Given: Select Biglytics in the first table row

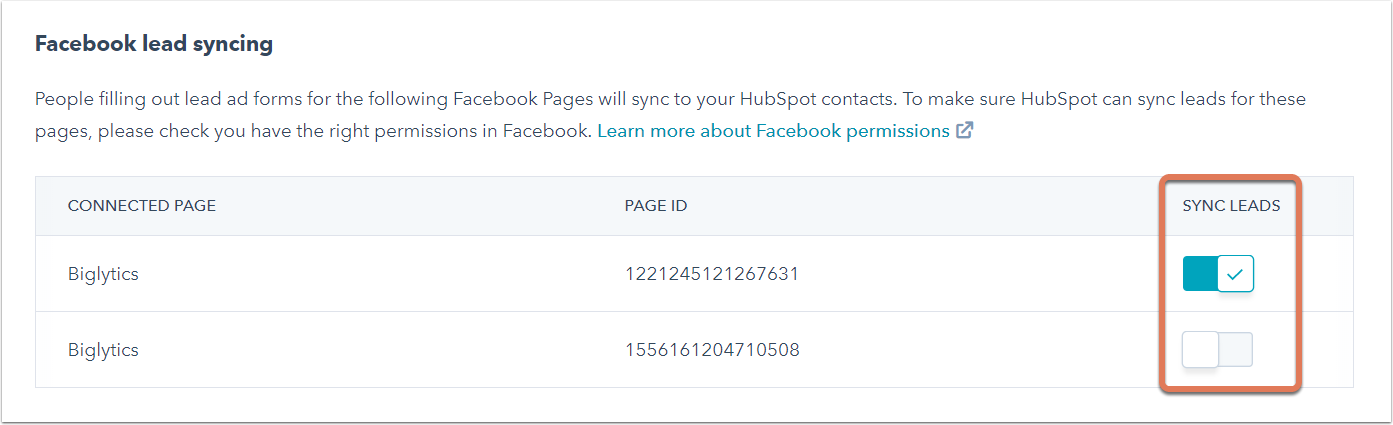Looking at the screenshot, I should 103,274.
